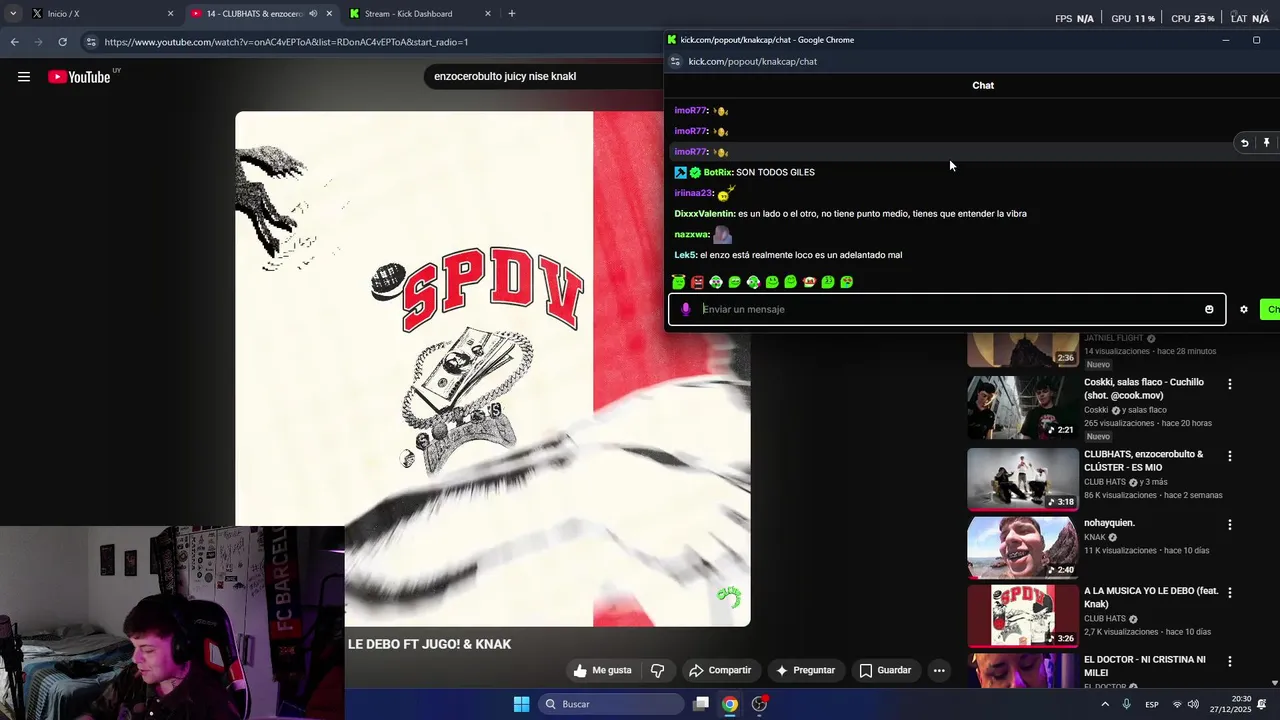Share the video with Compartir
Viewport: 1280px width, 720px height.
coord(719,670)
